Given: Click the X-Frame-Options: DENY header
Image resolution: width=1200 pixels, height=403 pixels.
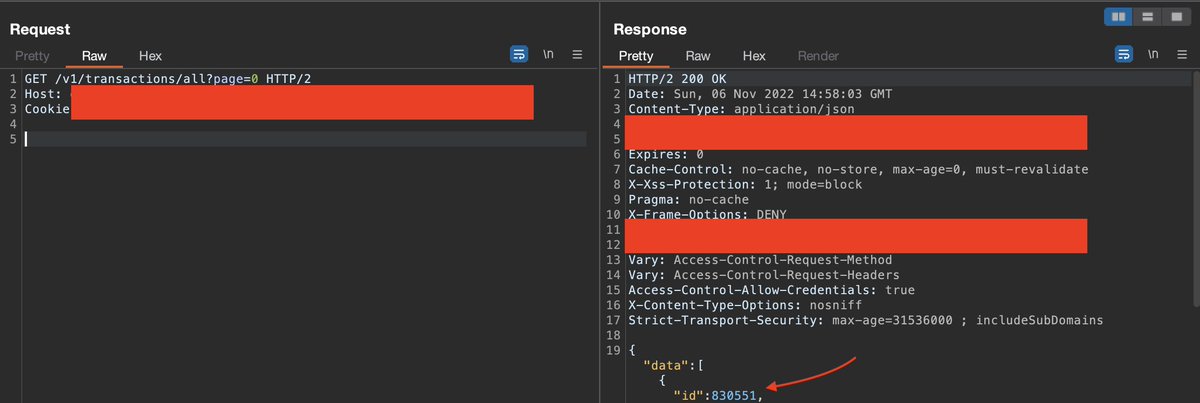Looking at the screenshot, I should coord(707,215).
